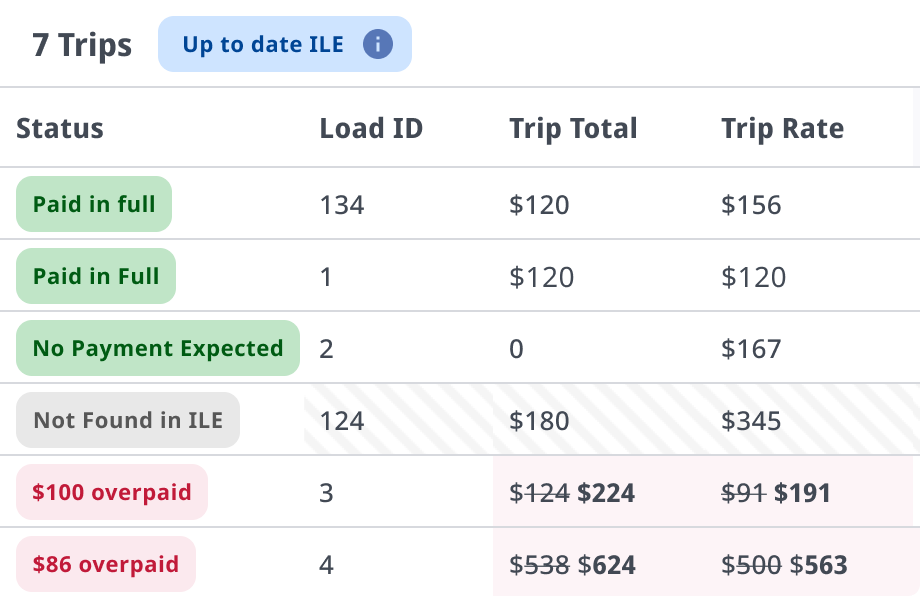Image resolution: width=920 pixels, height=596 pixels.
Task: Click Load ID 134 cell
Action: pos(341,205)
